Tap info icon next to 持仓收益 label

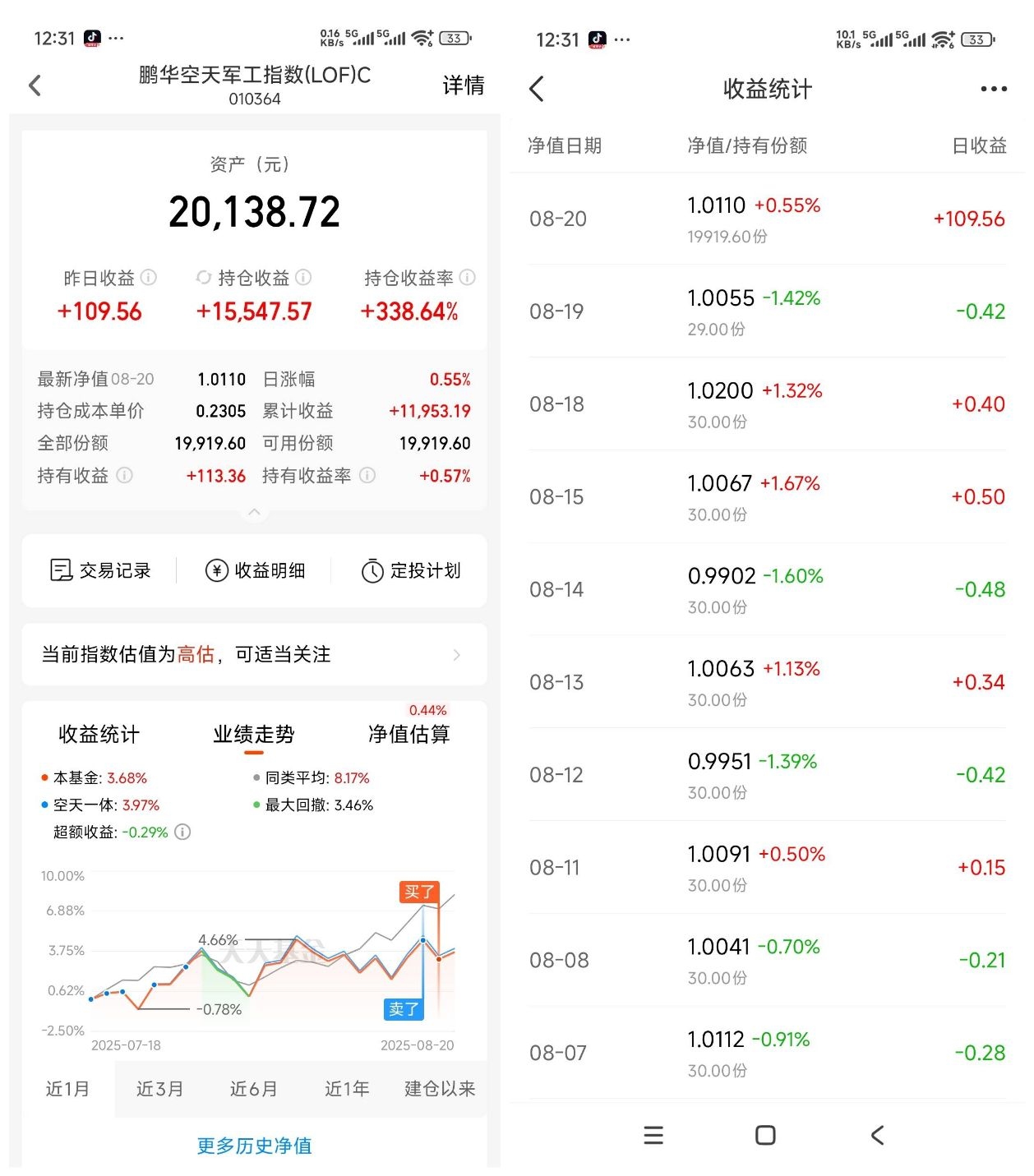[303, 278]
